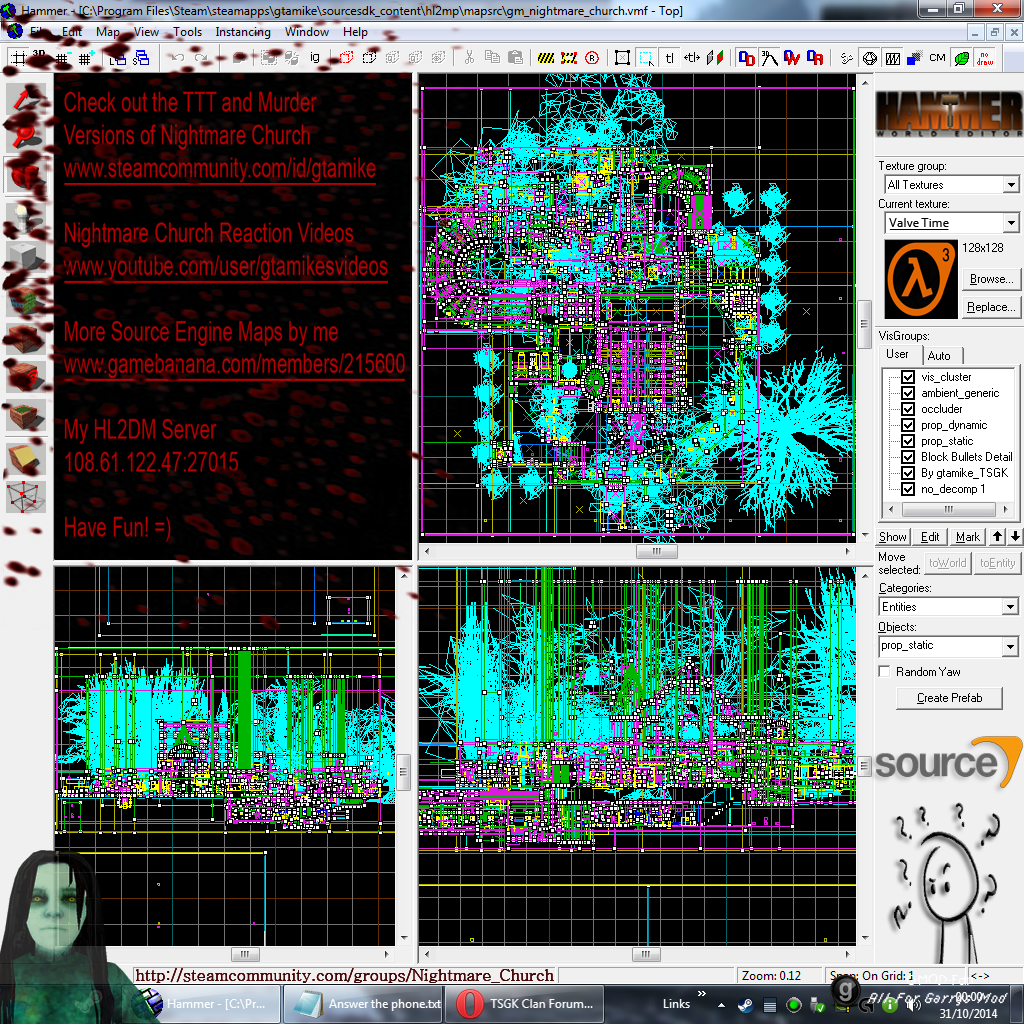Screen dimensions: 1024x1024
Task: Toggle the auto selection icon
Action: [x=647, y=58]
